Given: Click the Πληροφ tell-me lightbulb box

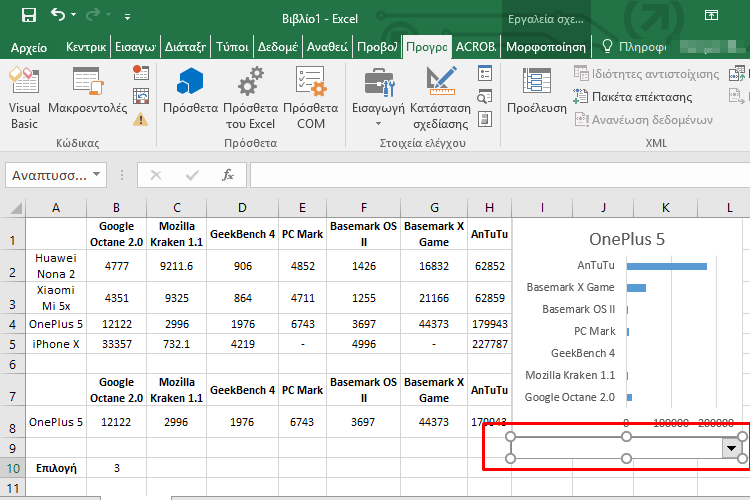Looking at the screenshot, I should (634, 47).
